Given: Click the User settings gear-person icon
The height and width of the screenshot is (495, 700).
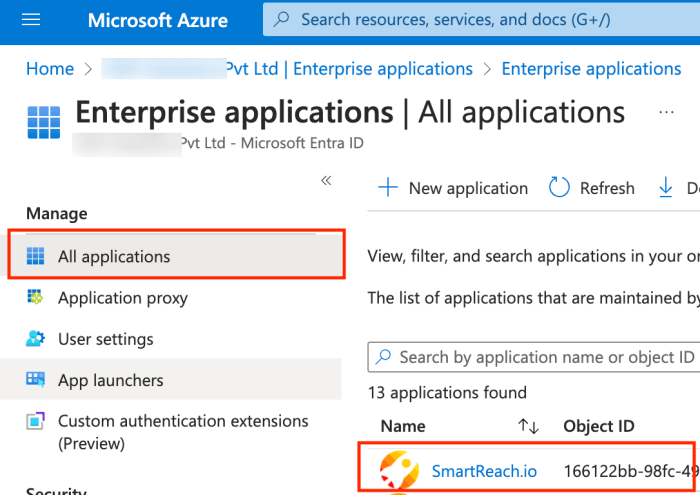Looking at the screenshot, I should point(35,339).
